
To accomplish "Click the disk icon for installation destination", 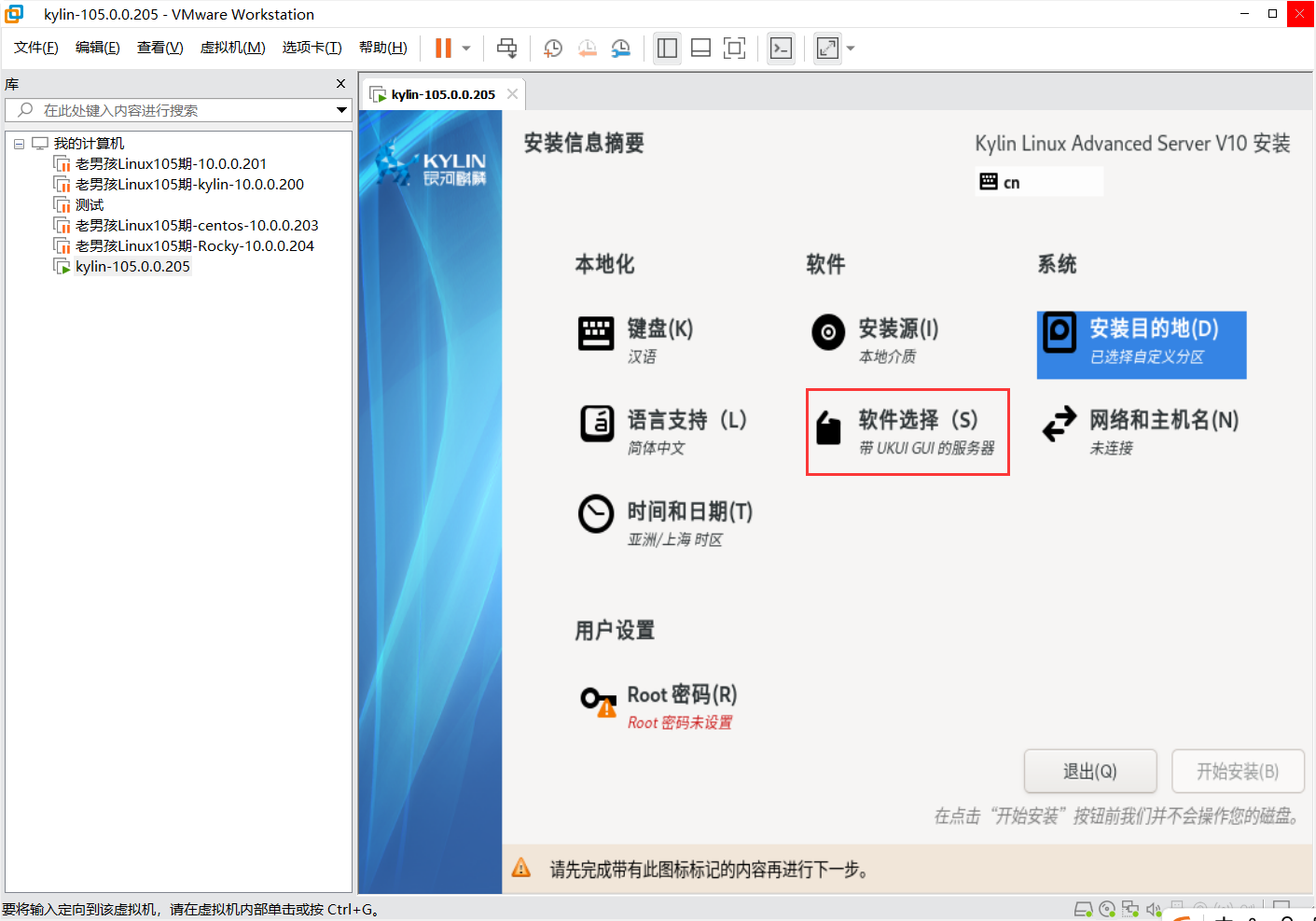I will point(1060,332).
